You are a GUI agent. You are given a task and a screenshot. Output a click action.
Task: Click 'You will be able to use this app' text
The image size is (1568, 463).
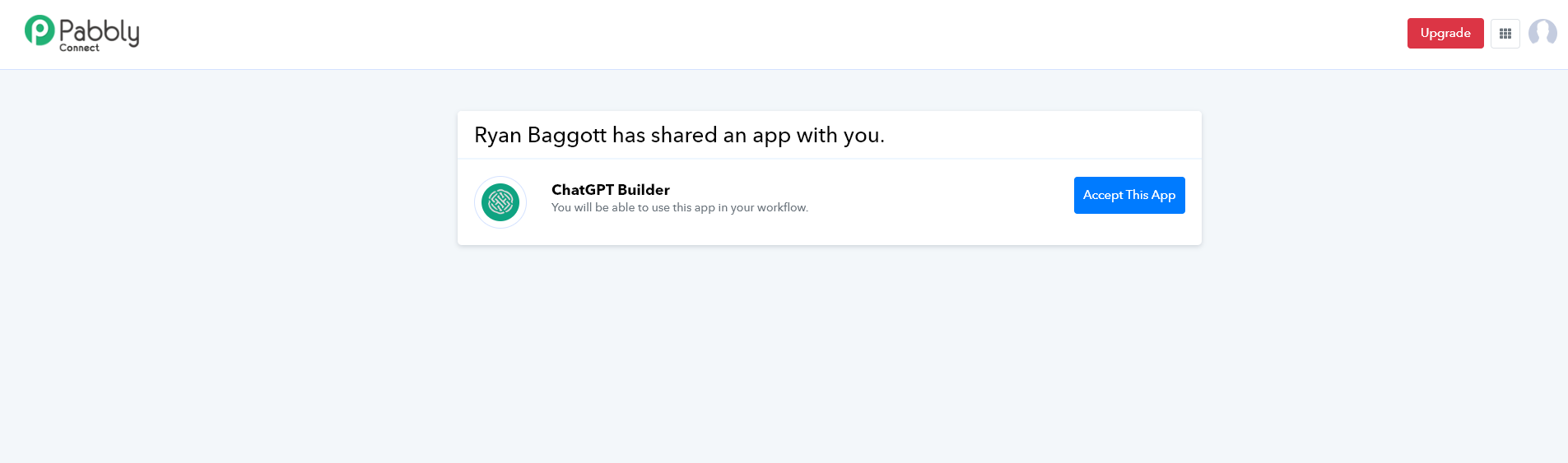[x=680, y=207]
